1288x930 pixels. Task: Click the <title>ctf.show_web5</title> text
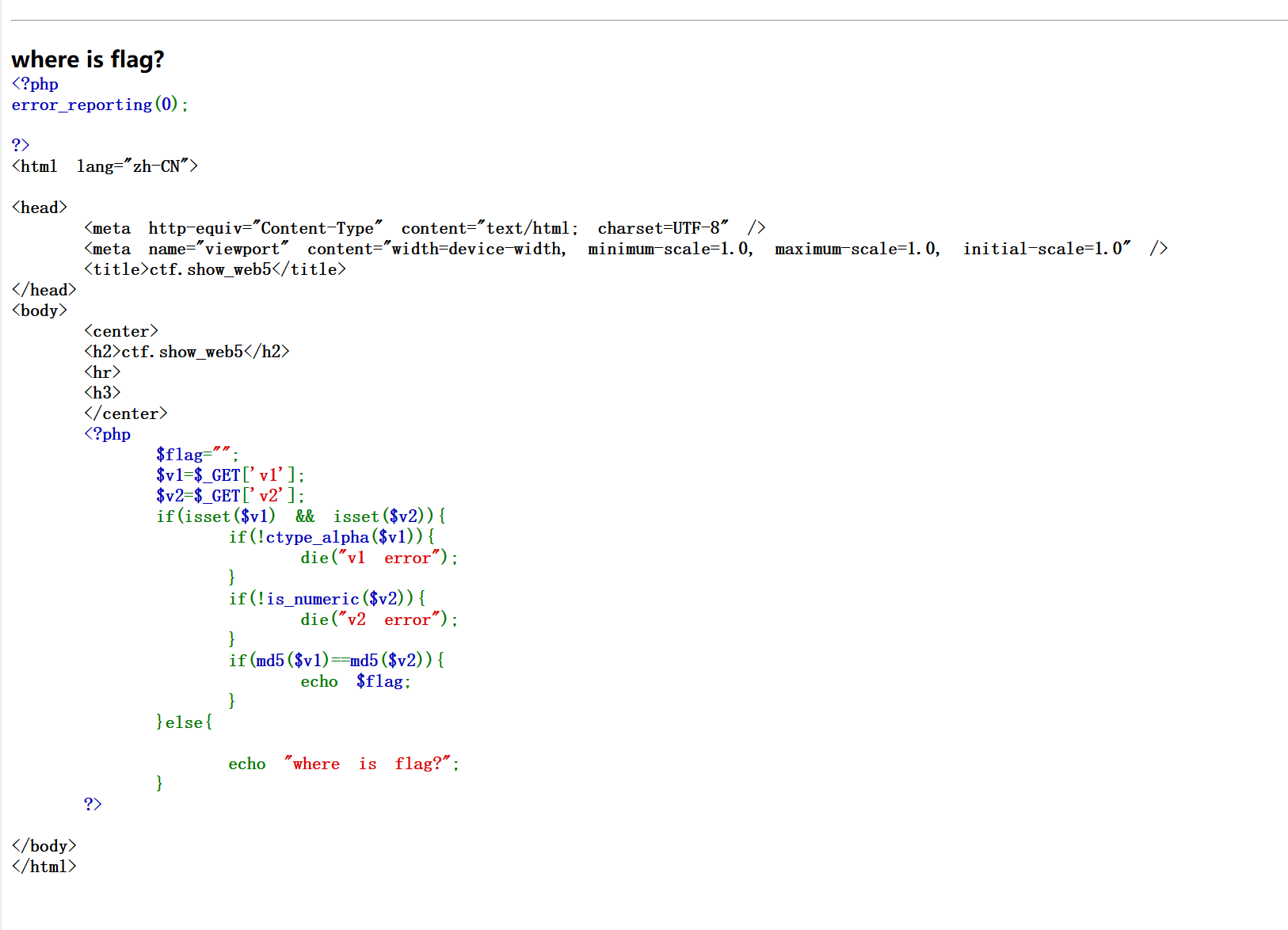(x=215, y=269)
